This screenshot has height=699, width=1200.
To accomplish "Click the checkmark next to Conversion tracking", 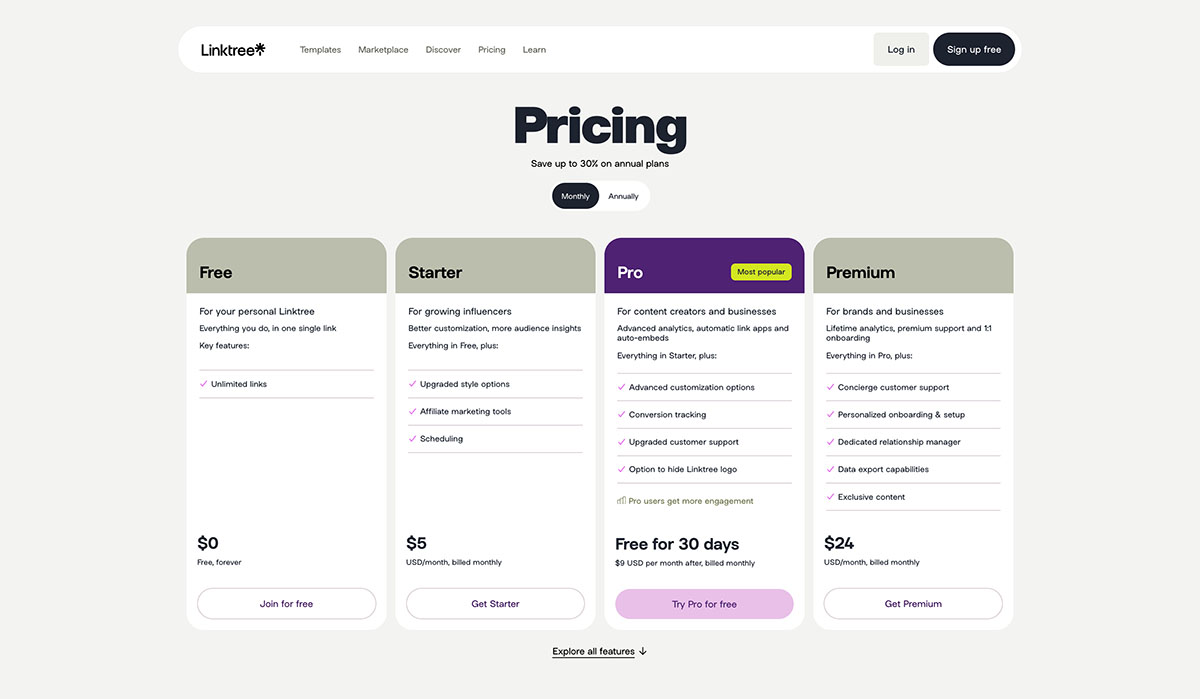I will (621, 414).
